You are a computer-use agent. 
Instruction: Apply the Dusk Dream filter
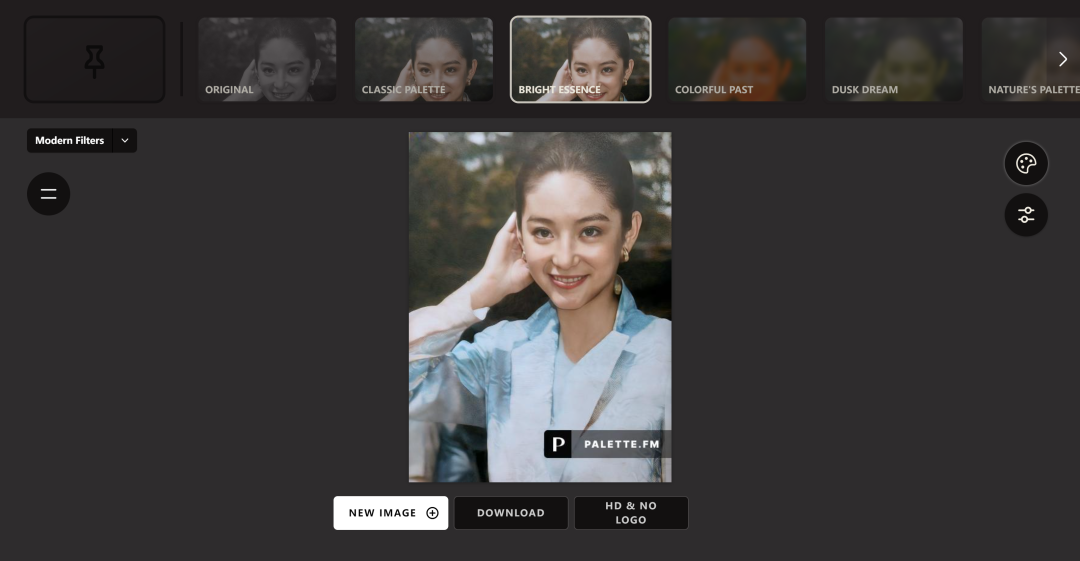pos(894,60)
